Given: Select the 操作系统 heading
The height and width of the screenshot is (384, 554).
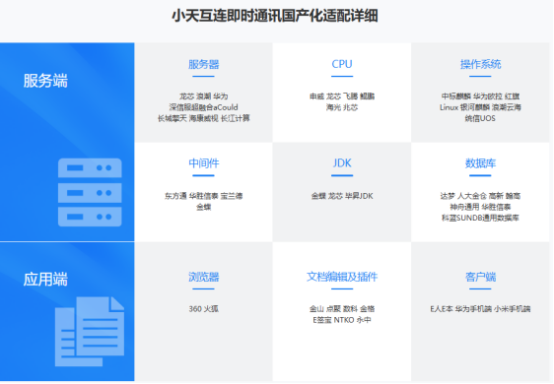Looking at the screenshot, I should pyautogui.click(x=481, y=64).
